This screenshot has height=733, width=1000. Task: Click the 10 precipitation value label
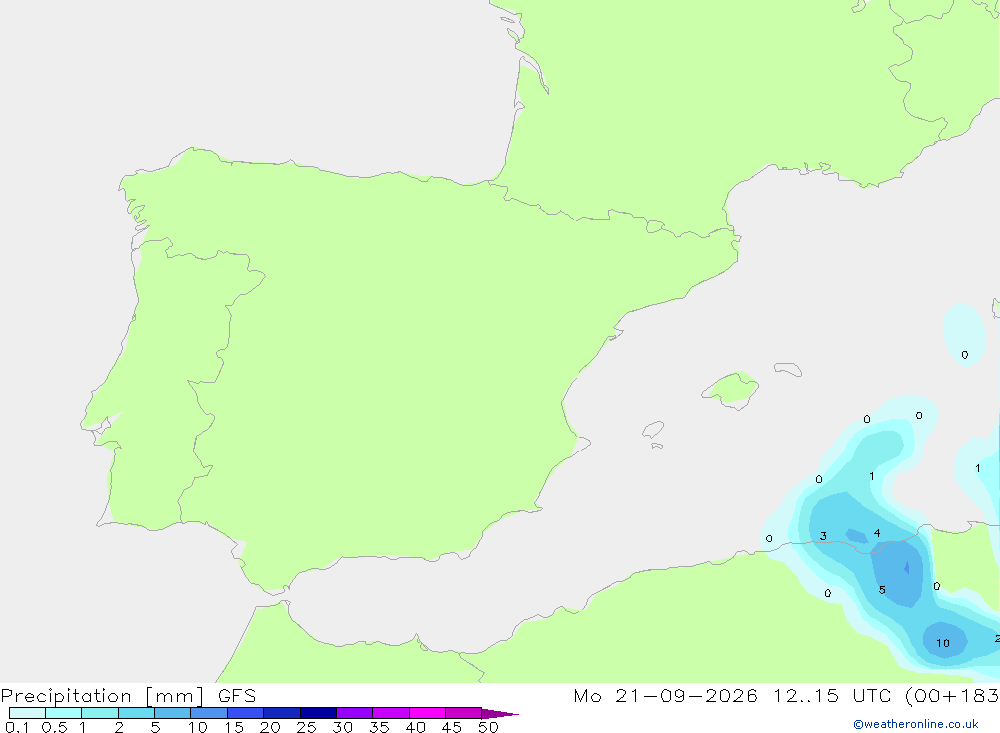pos(943,643)
